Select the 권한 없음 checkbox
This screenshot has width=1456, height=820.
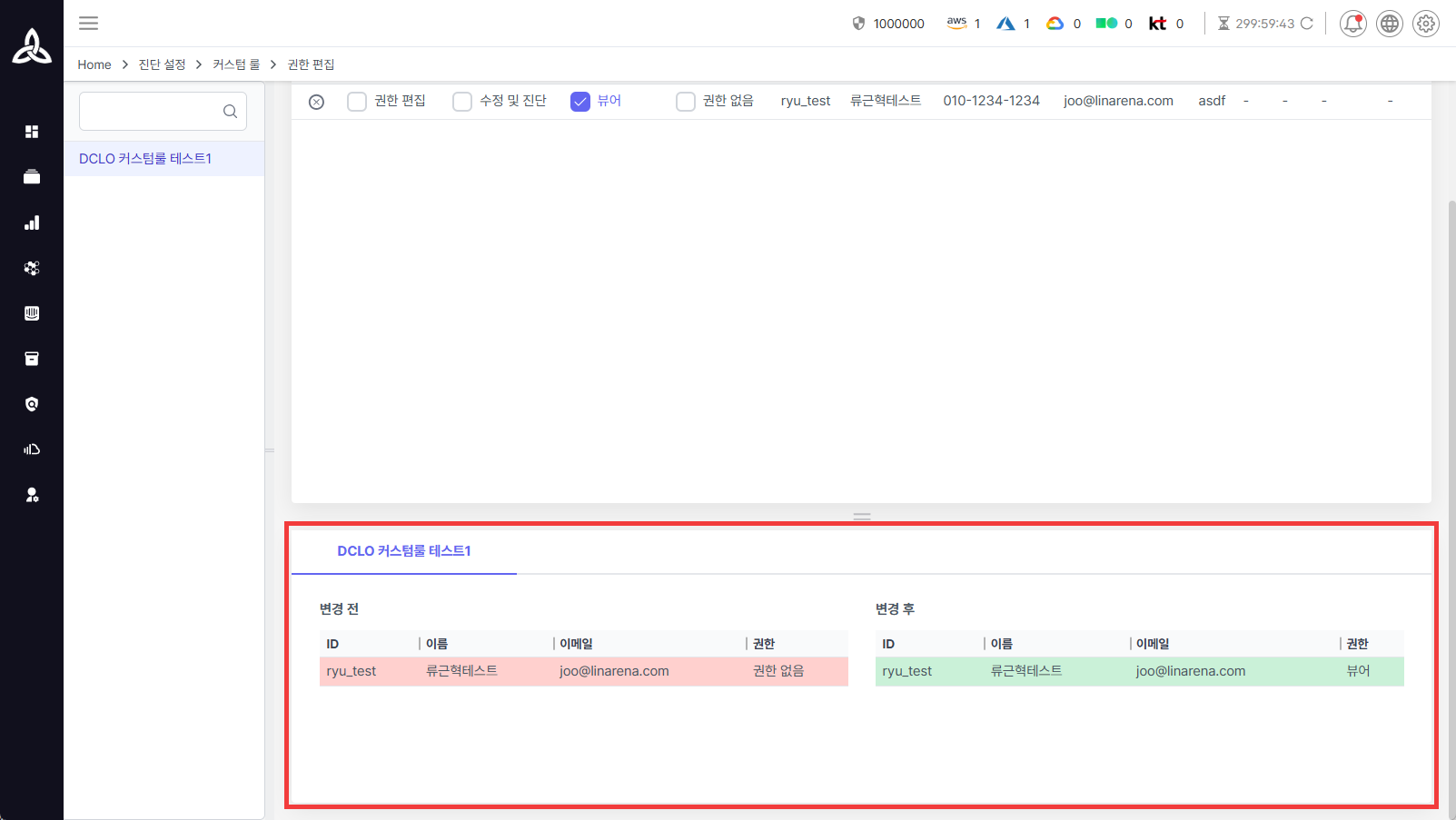coord(686,102)
